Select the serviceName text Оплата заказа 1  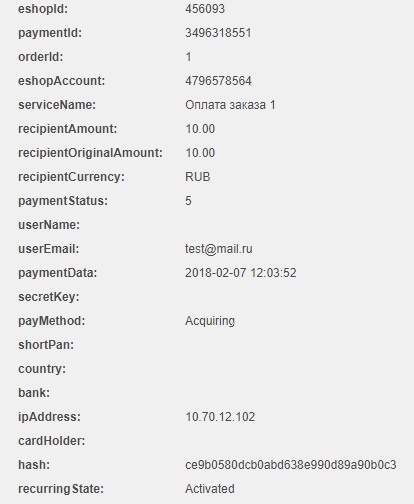230,105
